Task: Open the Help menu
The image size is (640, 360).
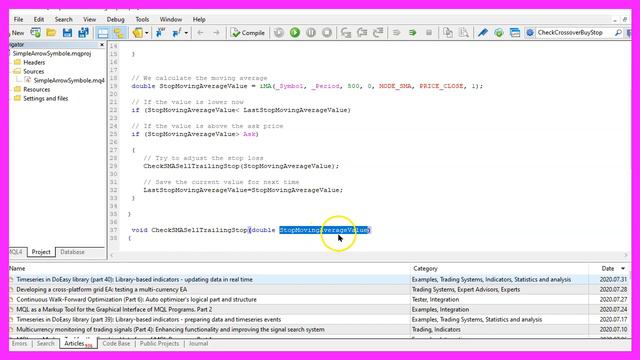Action: click(x=199, y=19)
